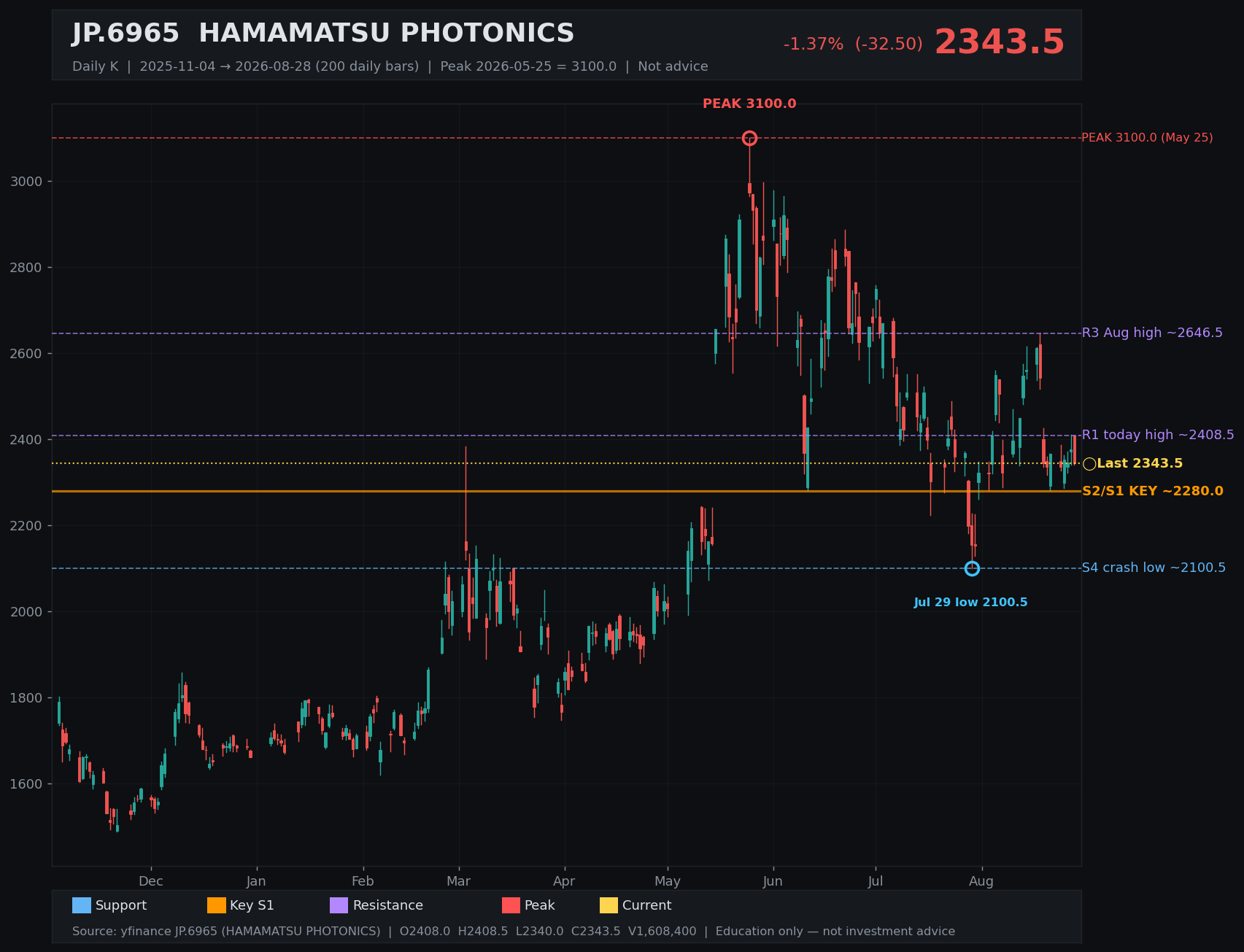Click the red Peak legend swatch
Viewport: 1244px width, 952px height.
tap(511, 905)
